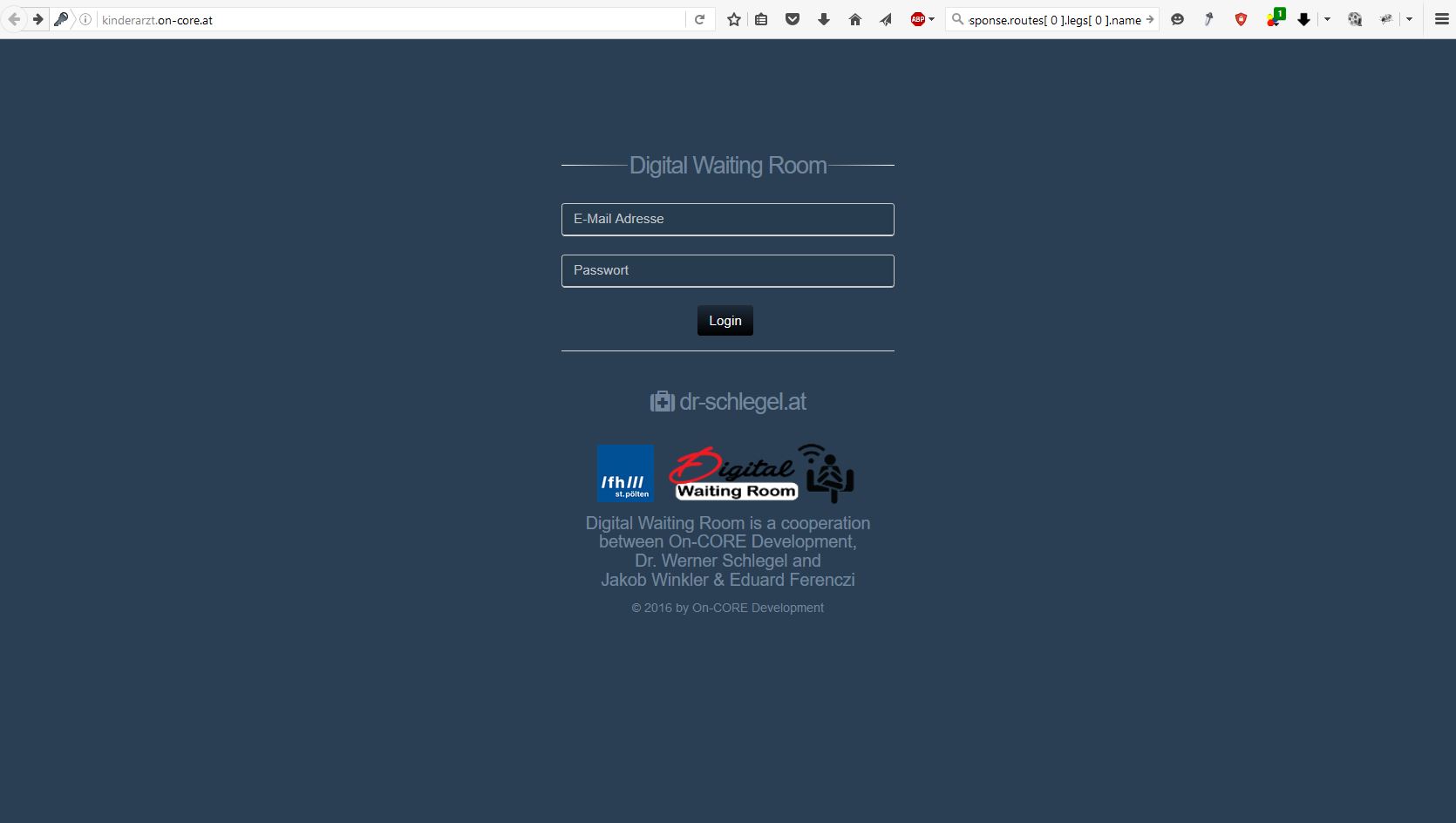This screenshot has height=823, width=1456.
Task: Go to the browser home page icon
Action: tap(855, 19)
